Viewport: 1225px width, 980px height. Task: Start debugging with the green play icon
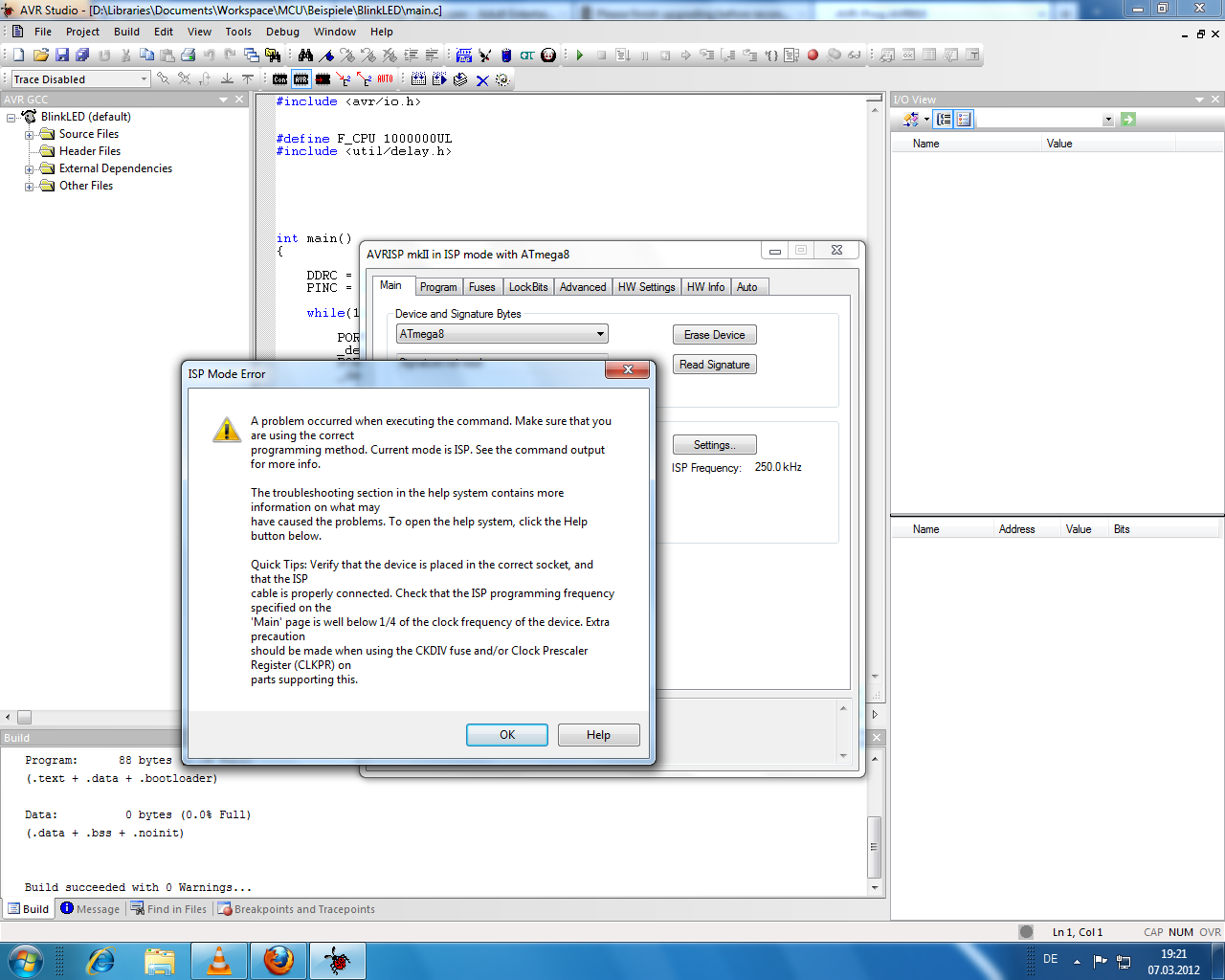(580, 56)
